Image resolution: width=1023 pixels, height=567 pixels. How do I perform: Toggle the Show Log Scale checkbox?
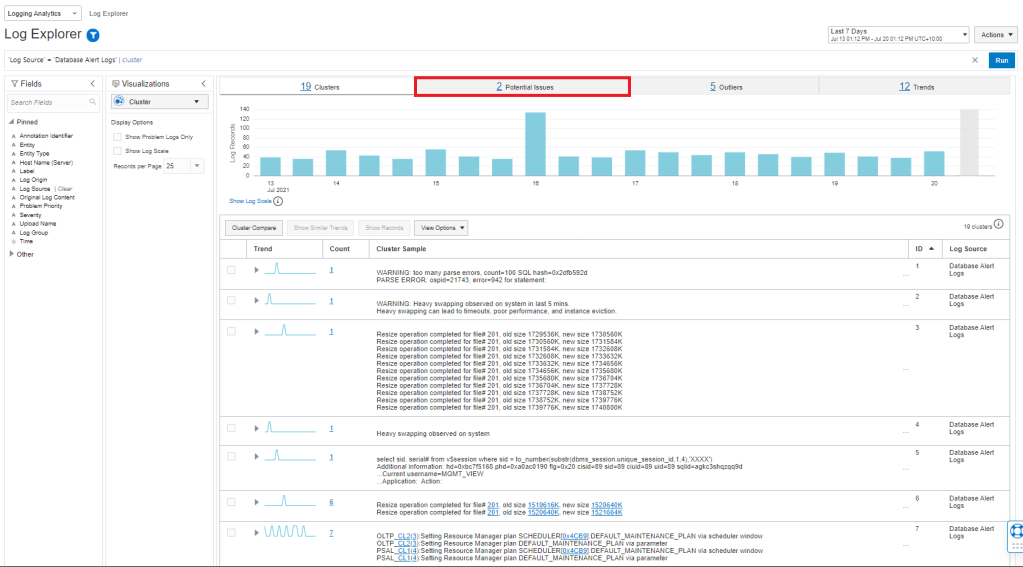118,150
